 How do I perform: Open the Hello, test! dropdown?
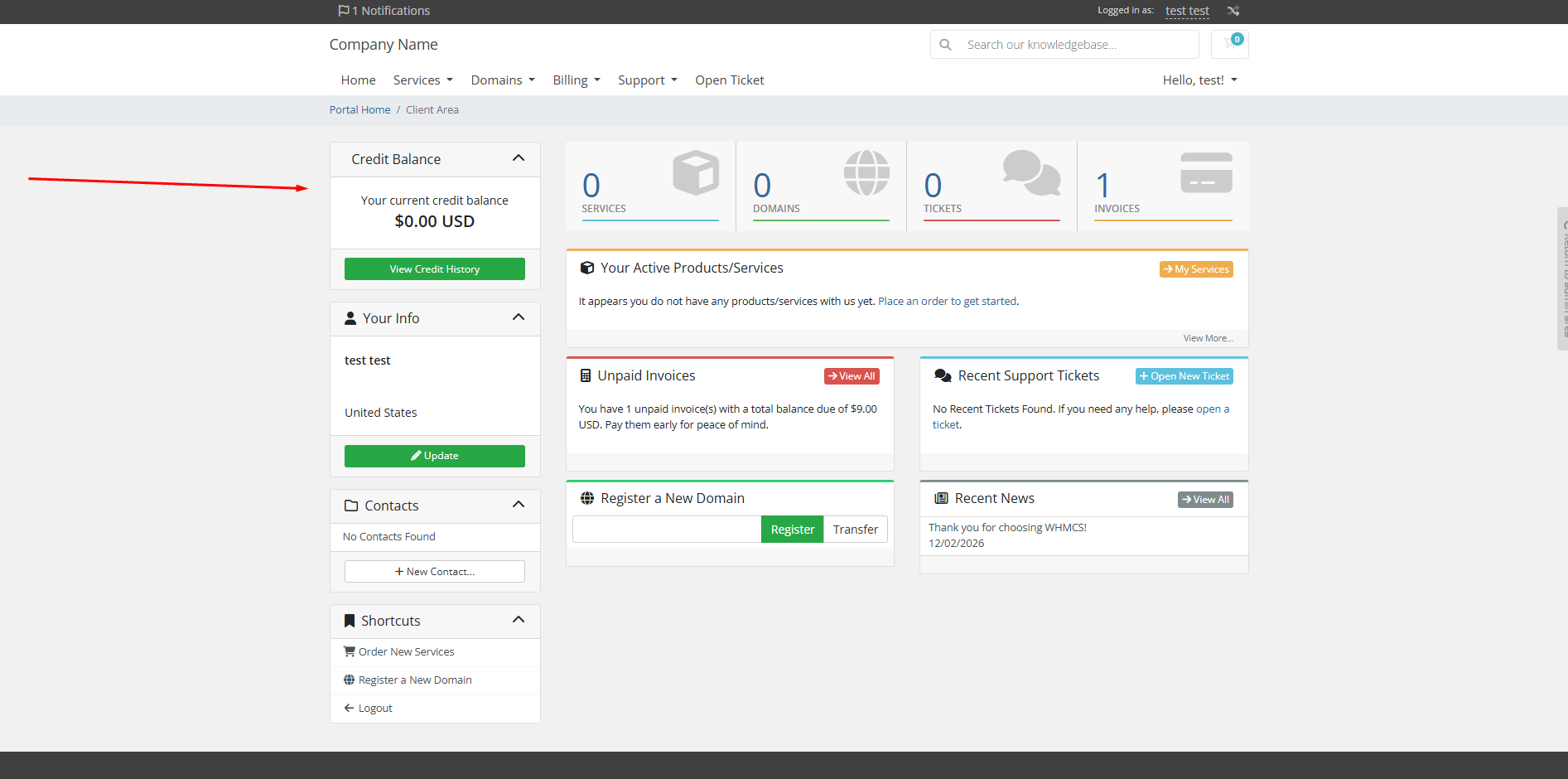[x=1199, y=80]
